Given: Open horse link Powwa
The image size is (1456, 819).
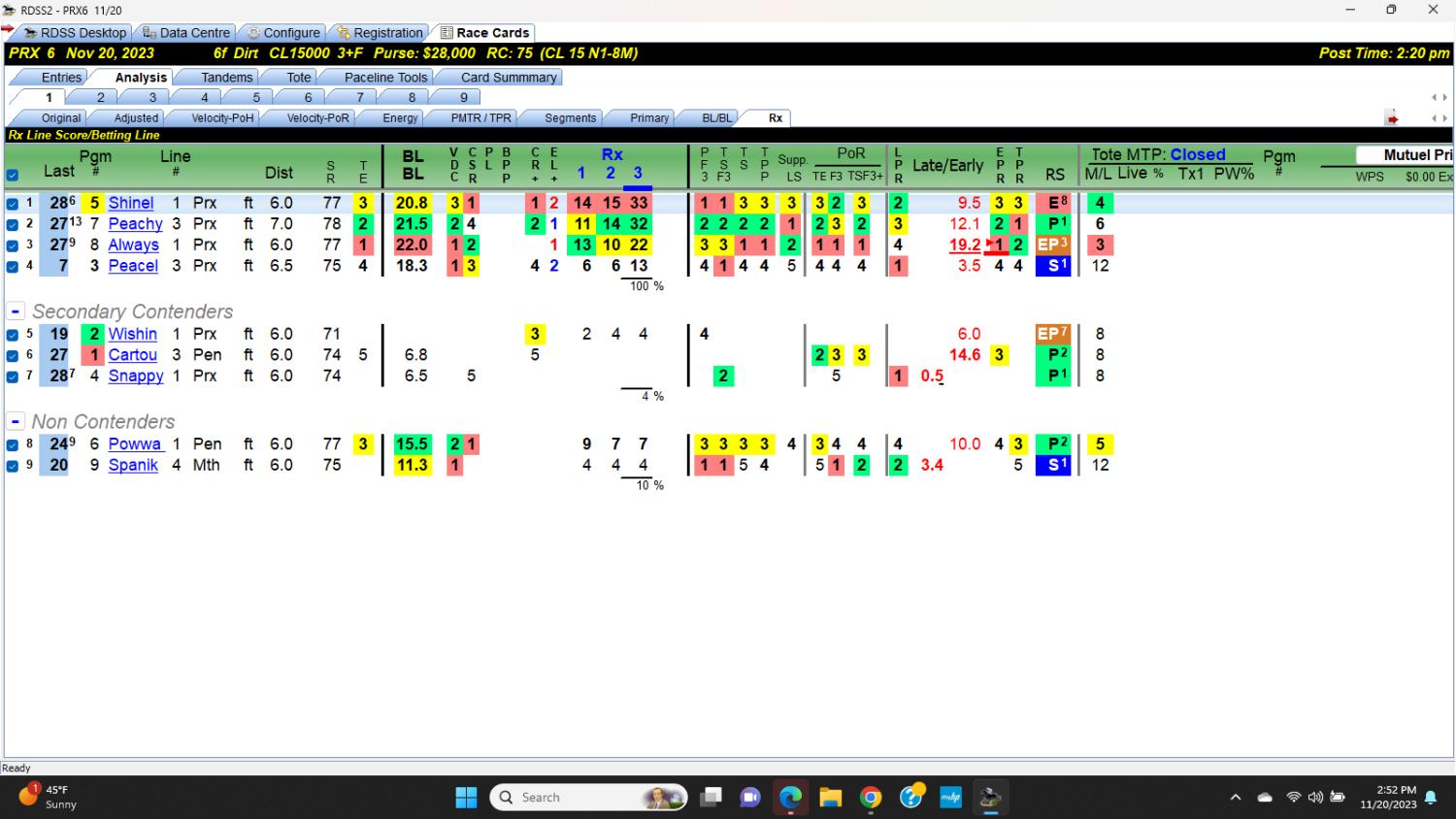Looking at the screenshot, I should [x=134, y=444].
